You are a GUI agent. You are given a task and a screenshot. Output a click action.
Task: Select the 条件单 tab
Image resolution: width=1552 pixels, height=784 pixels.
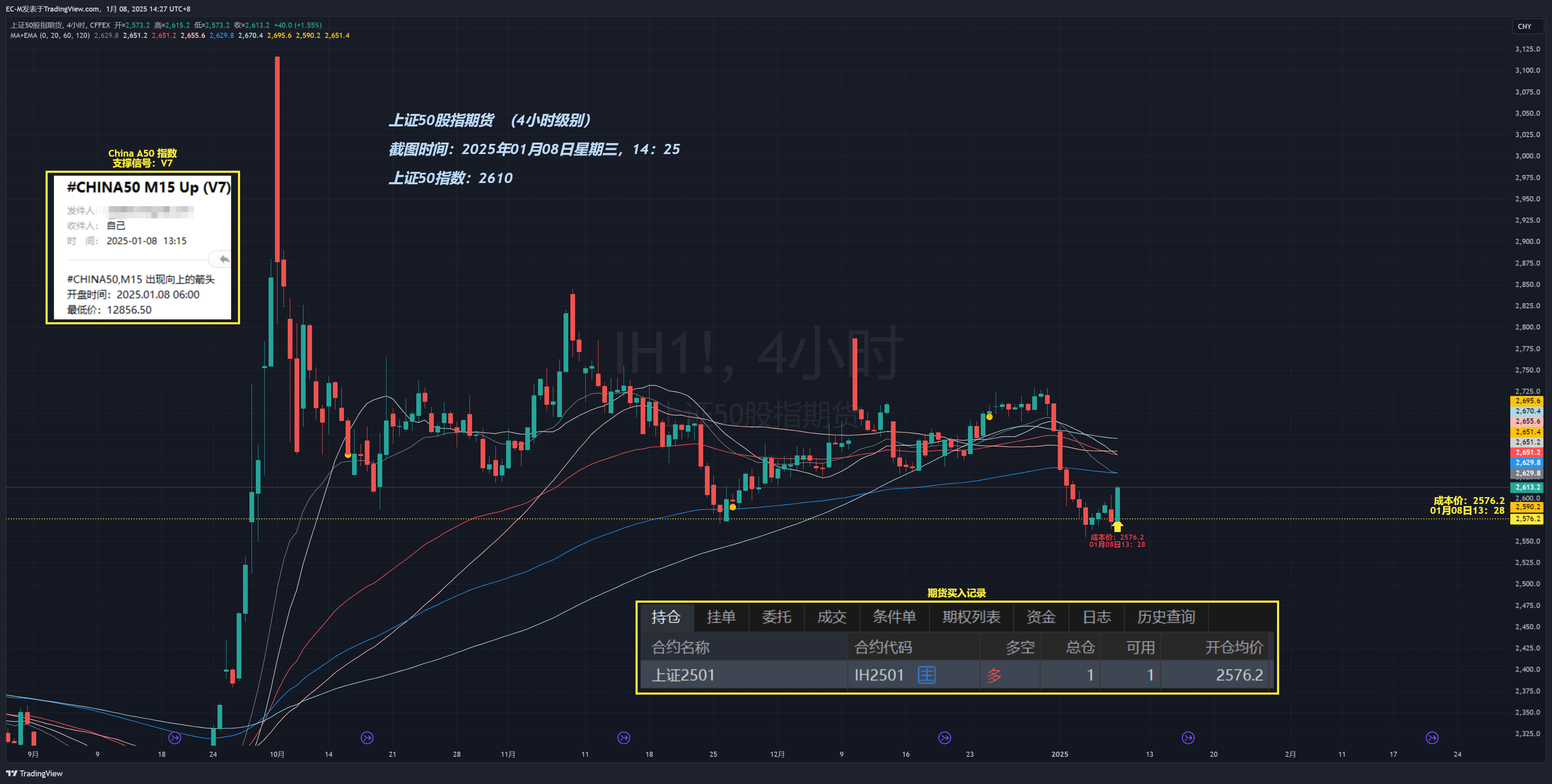point(894,617)
